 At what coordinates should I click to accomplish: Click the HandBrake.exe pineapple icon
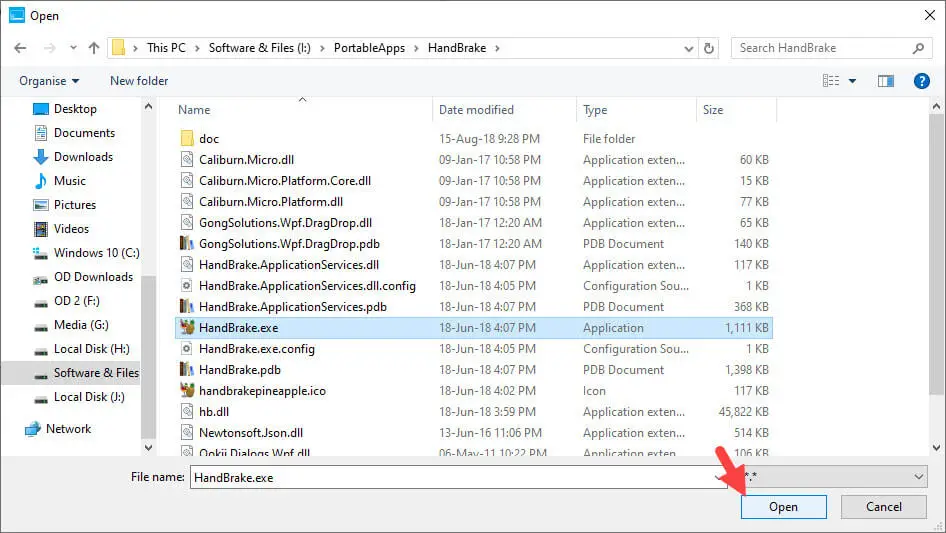pyautogui.click(x=187, y=327)
